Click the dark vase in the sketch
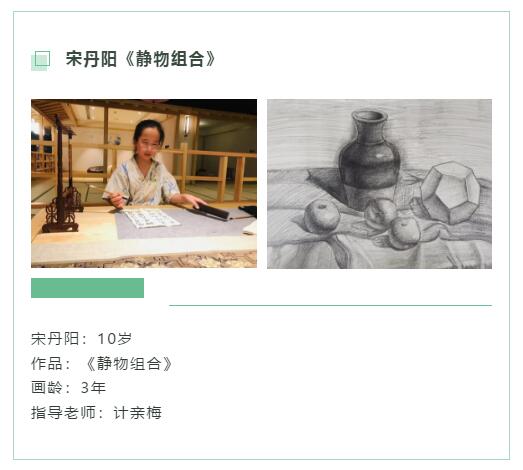 [x=369, y=157]
